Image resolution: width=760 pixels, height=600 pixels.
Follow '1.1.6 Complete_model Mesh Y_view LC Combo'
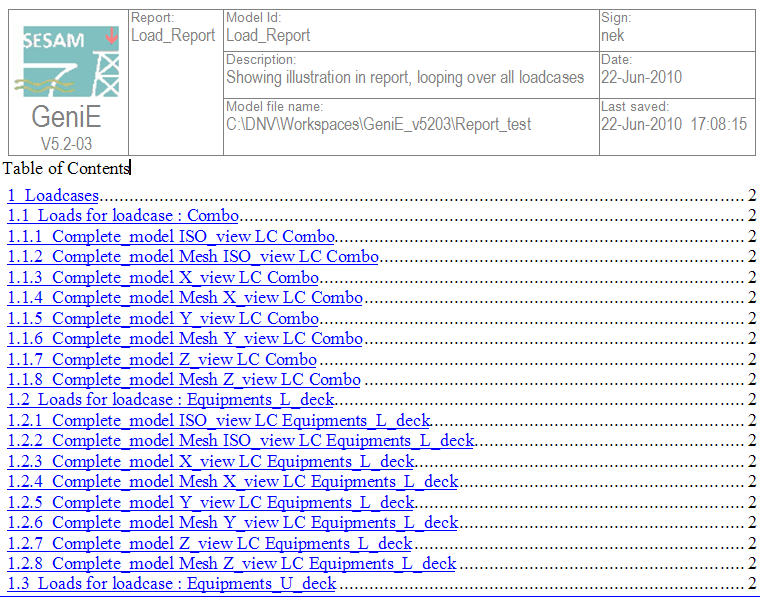coord(185,338)
